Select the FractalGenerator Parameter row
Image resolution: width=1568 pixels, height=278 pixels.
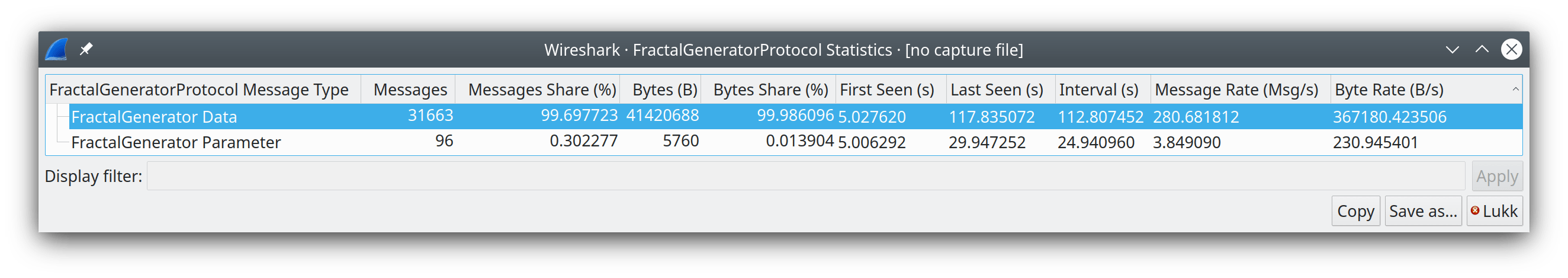point(176,142)
